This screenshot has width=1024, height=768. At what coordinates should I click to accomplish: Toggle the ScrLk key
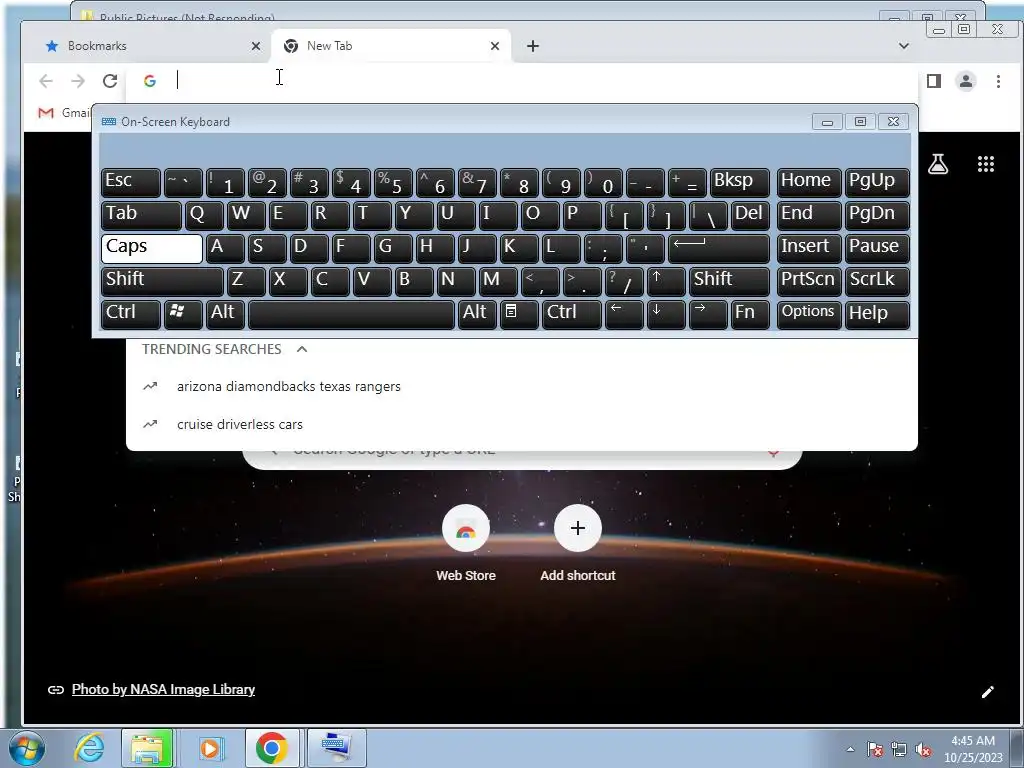pos(877,281)
